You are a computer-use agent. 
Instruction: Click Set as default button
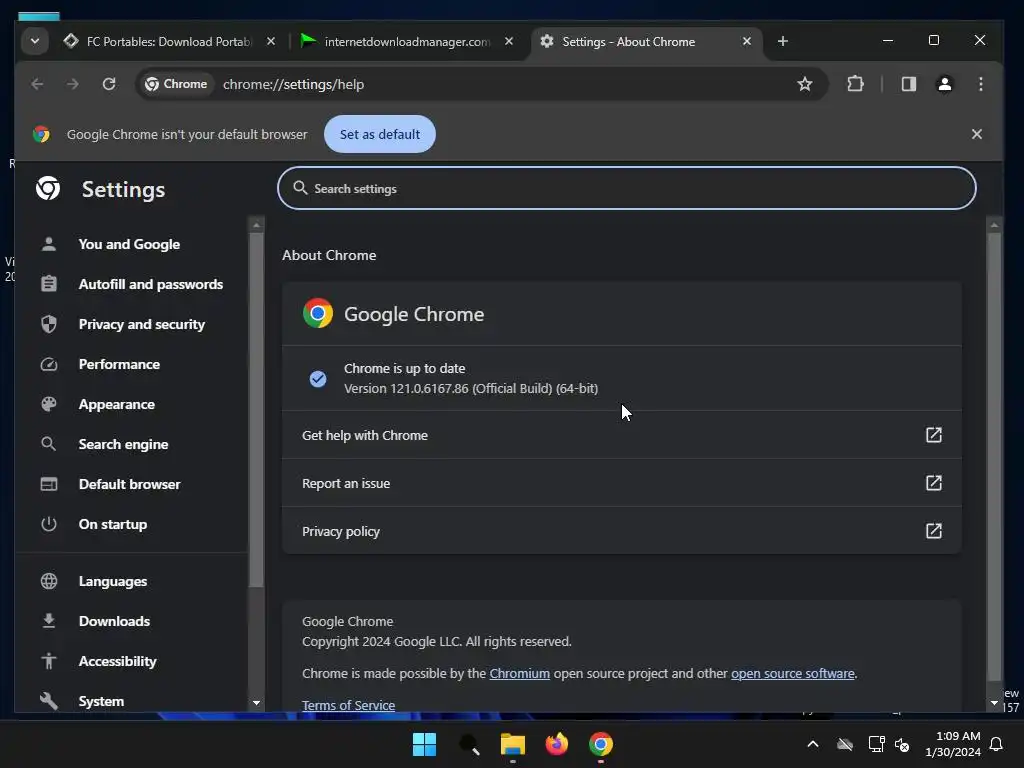(x=379, y=134)
